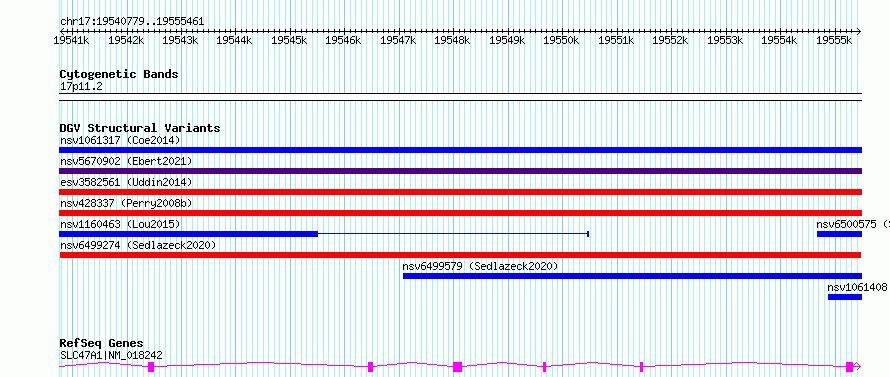Open the nsv1160463 (Lou2015) variant label
This screenshot has width=890, height=377.
tap(120, 224)
